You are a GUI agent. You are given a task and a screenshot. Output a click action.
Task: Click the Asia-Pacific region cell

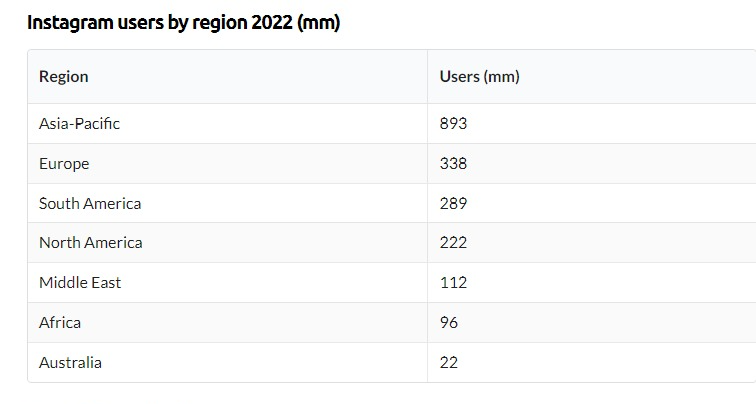point(79,124)
